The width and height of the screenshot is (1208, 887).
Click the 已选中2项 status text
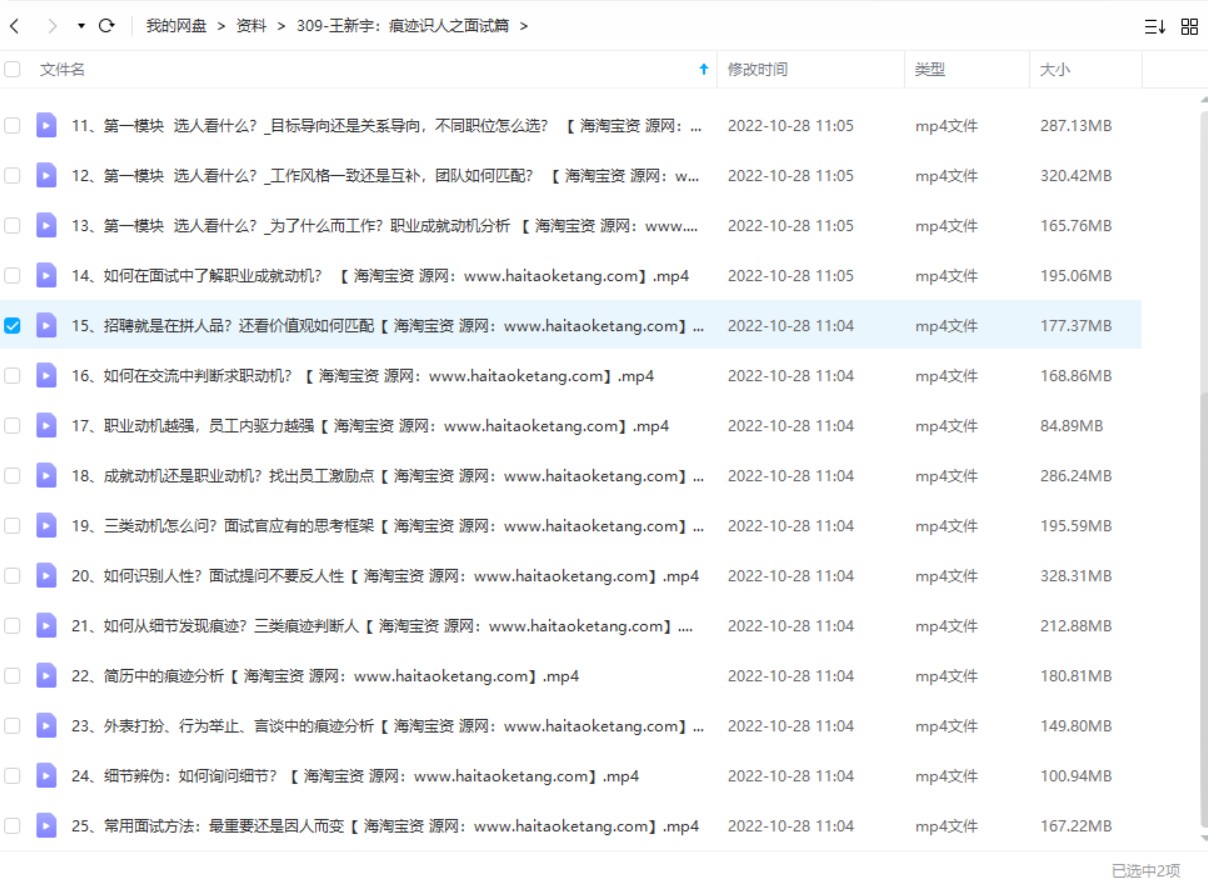point(1146,870)
